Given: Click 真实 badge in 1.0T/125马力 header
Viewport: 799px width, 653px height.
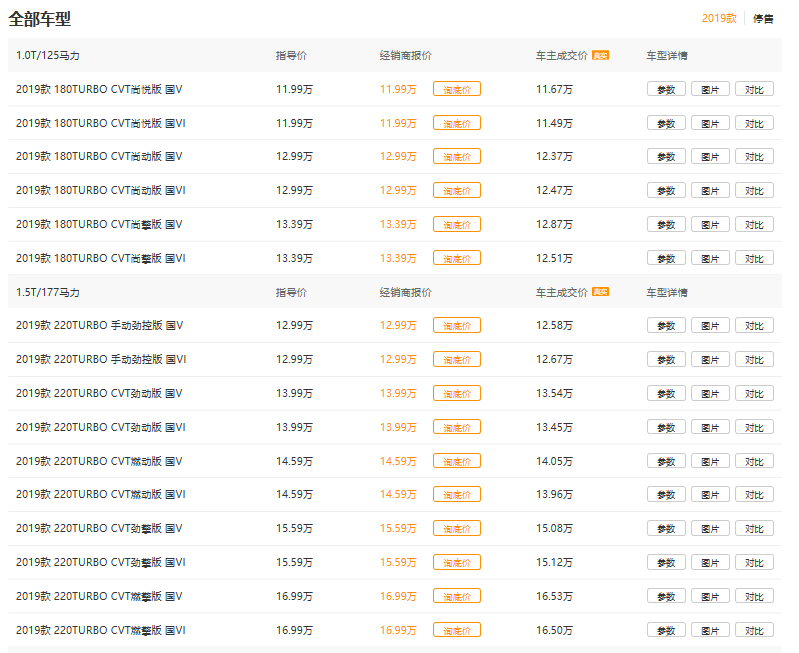Looking at the screenshot, I should tap(600, 55).
